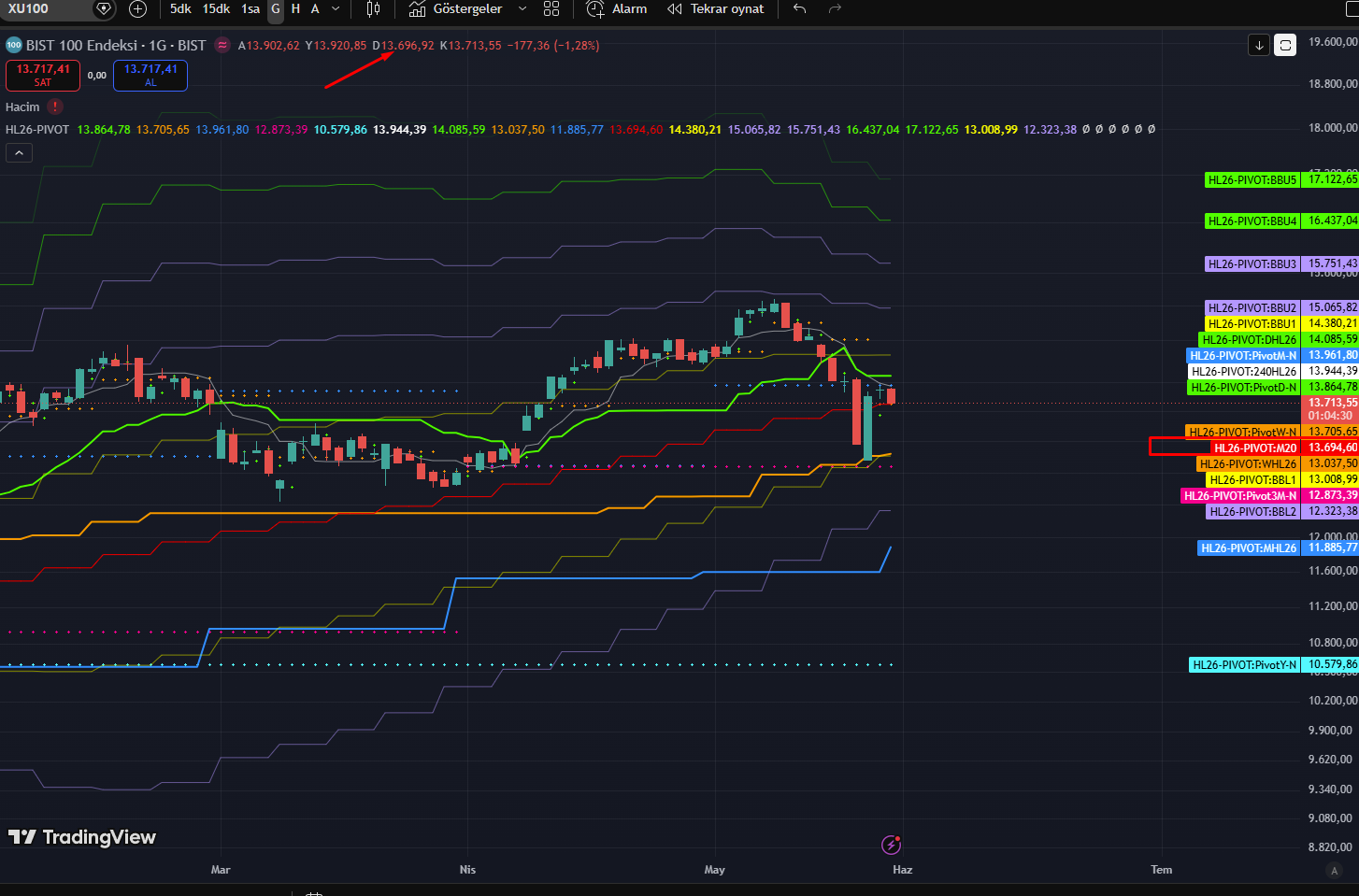The image size is (1359, 896).
Task: Click the HL26-PIVOT:PivotM-N price label
Action: pos(1242,356)
